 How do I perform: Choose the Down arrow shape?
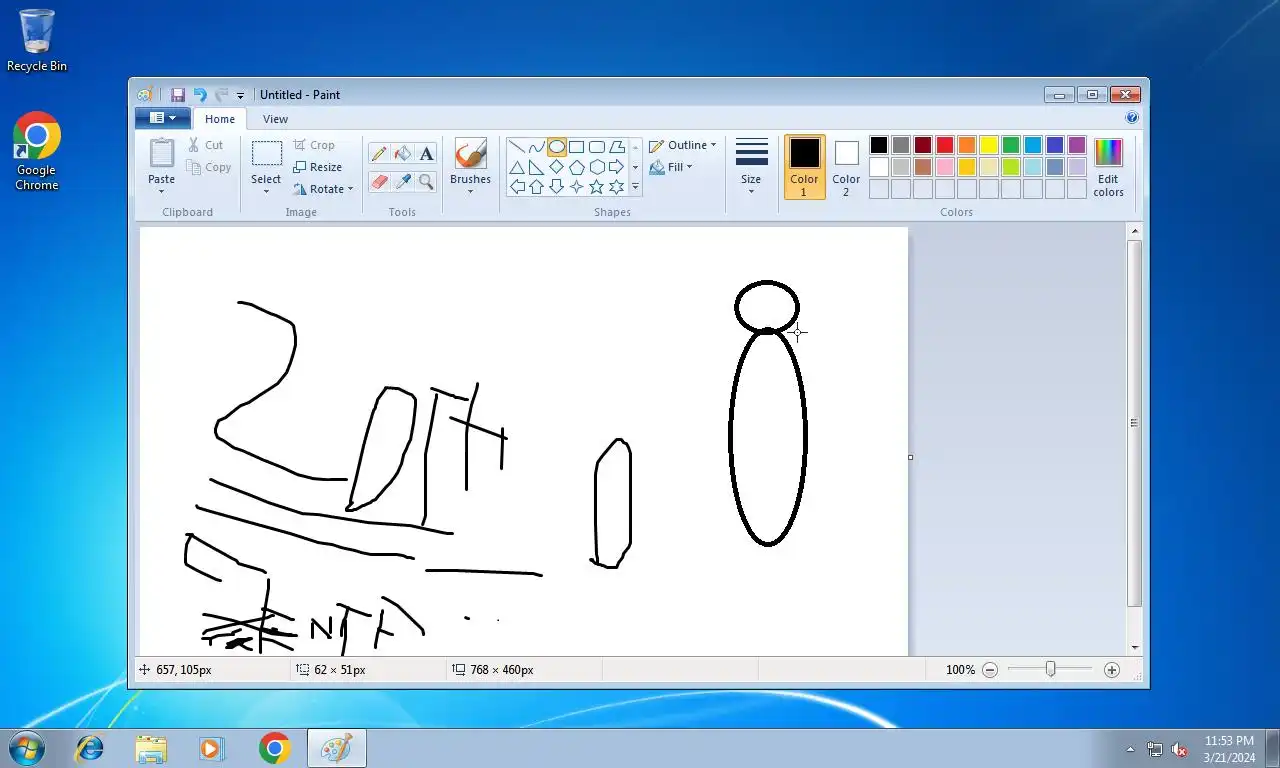[x=557, y=187]
